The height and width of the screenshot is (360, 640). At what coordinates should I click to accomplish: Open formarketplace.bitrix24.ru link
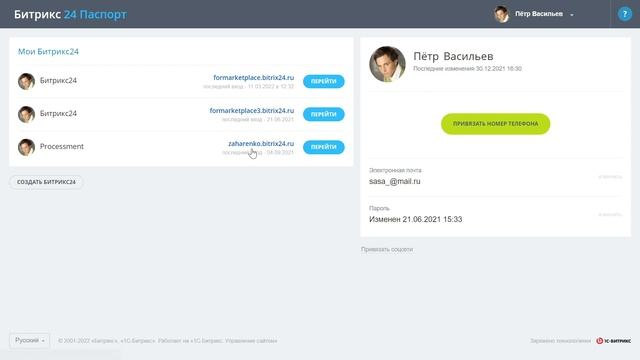(x=253, y=78)
